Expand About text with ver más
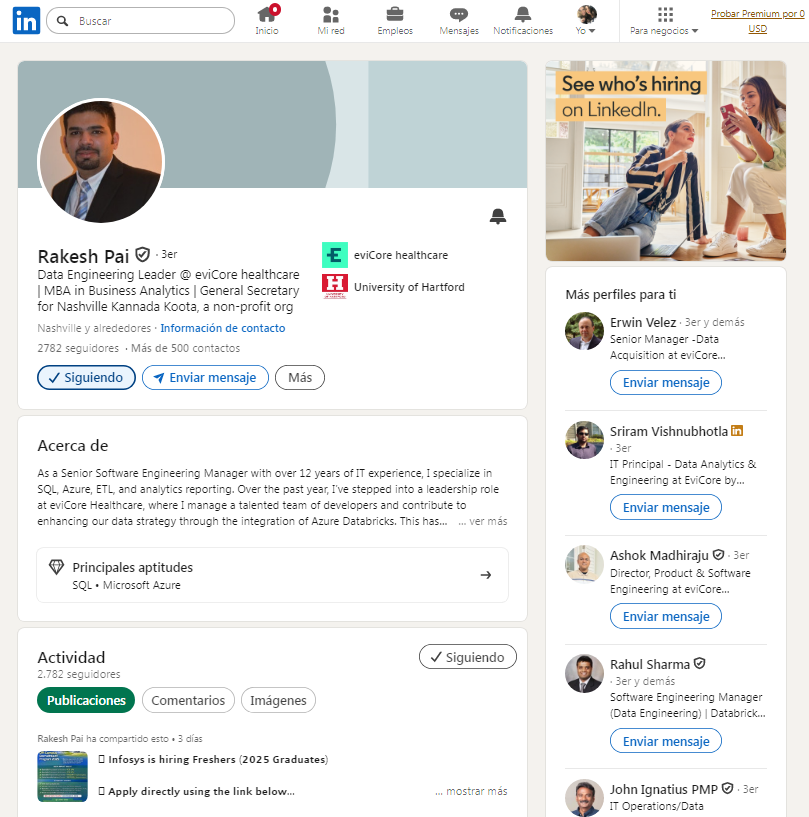The height and width of the screenshot is (817, 809). (483, 521)
